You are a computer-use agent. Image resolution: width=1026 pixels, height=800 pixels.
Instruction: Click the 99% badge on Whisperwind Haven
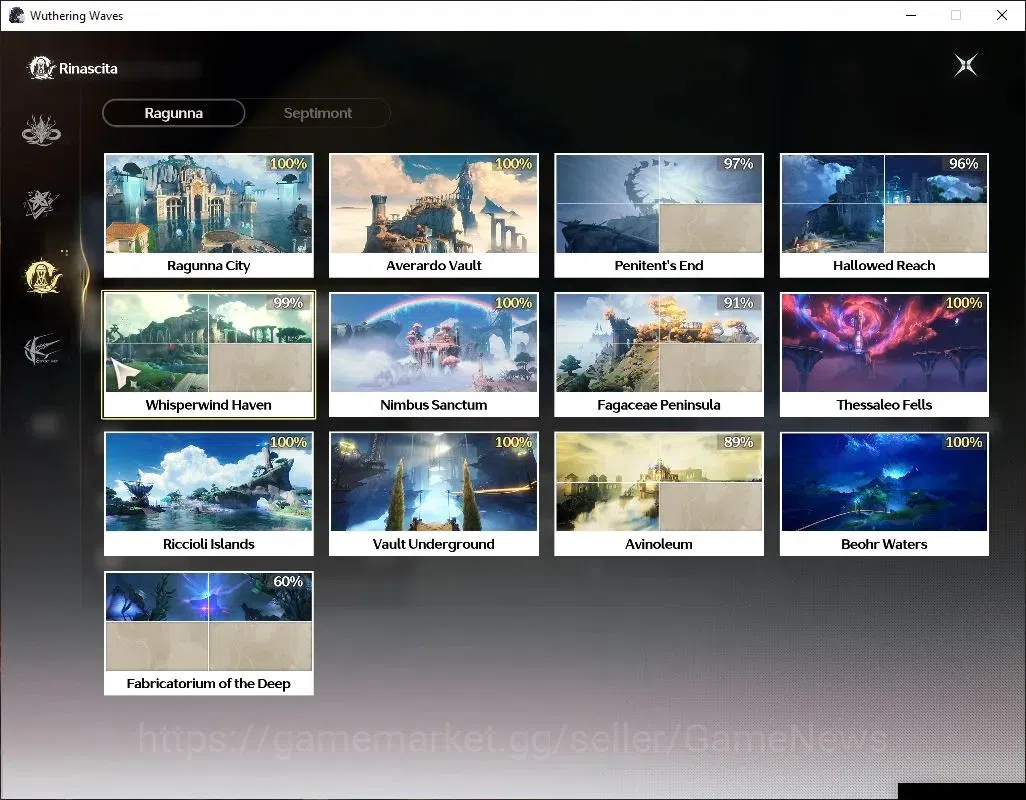click(288, 303)
